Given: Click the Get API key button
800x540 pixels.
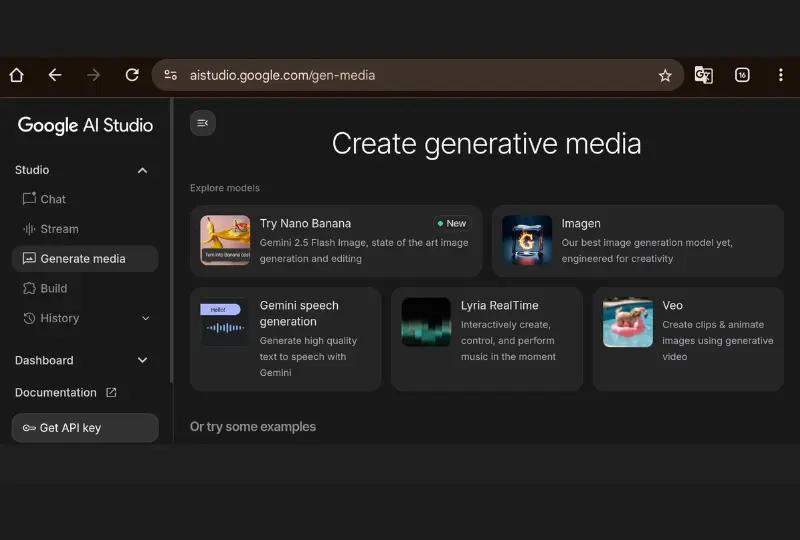Looking at the screenshot, I should coord(85,428).
